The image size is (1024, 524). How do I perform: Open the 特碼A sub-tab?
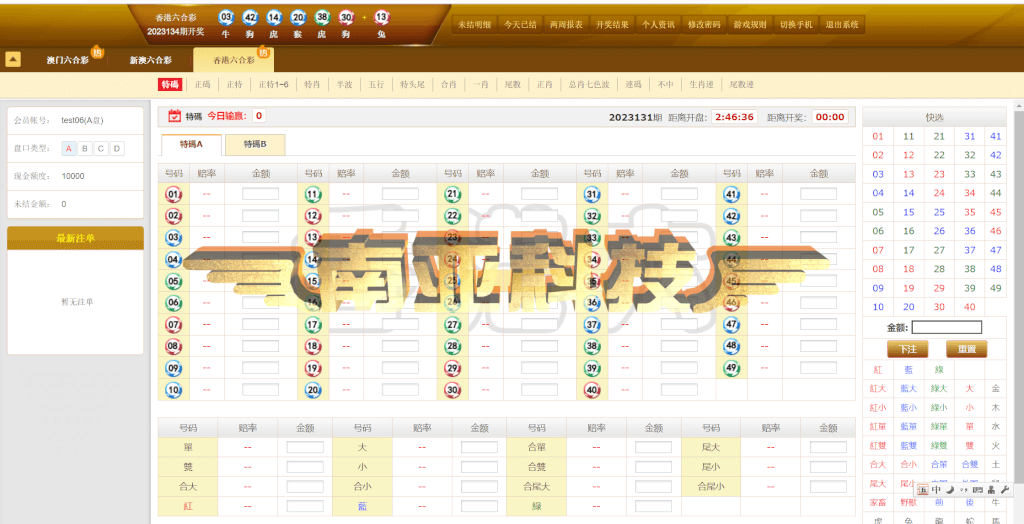click(191, 144)
